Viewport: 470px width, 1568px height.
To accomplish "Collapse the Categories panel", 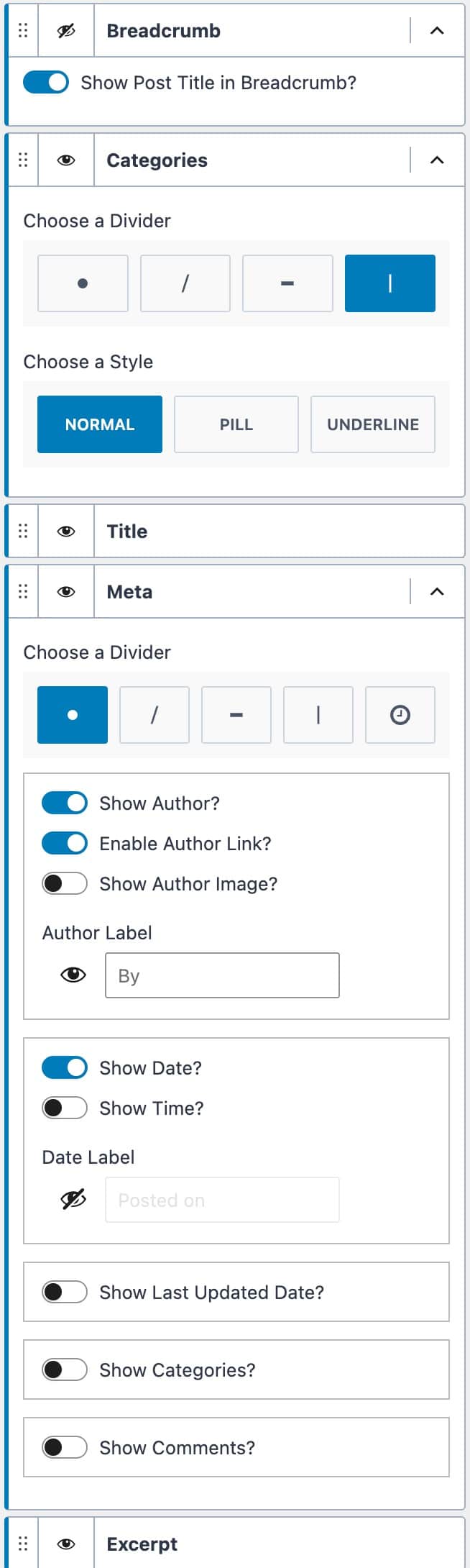I will [437, 160].
